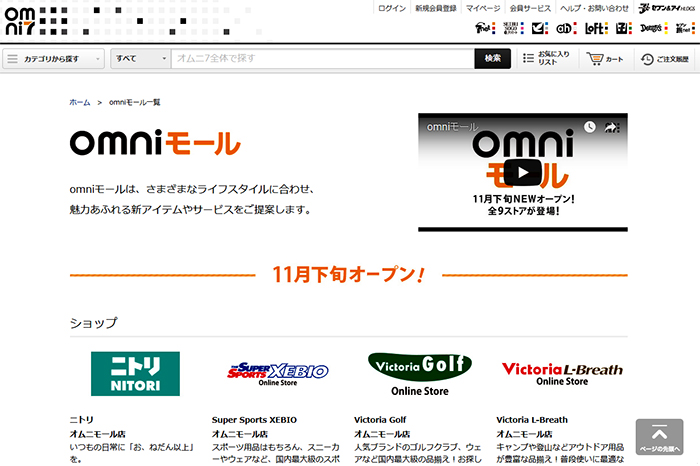Click the ホーム breadcrumb link
Screen dimensions: 700x466
79,102
